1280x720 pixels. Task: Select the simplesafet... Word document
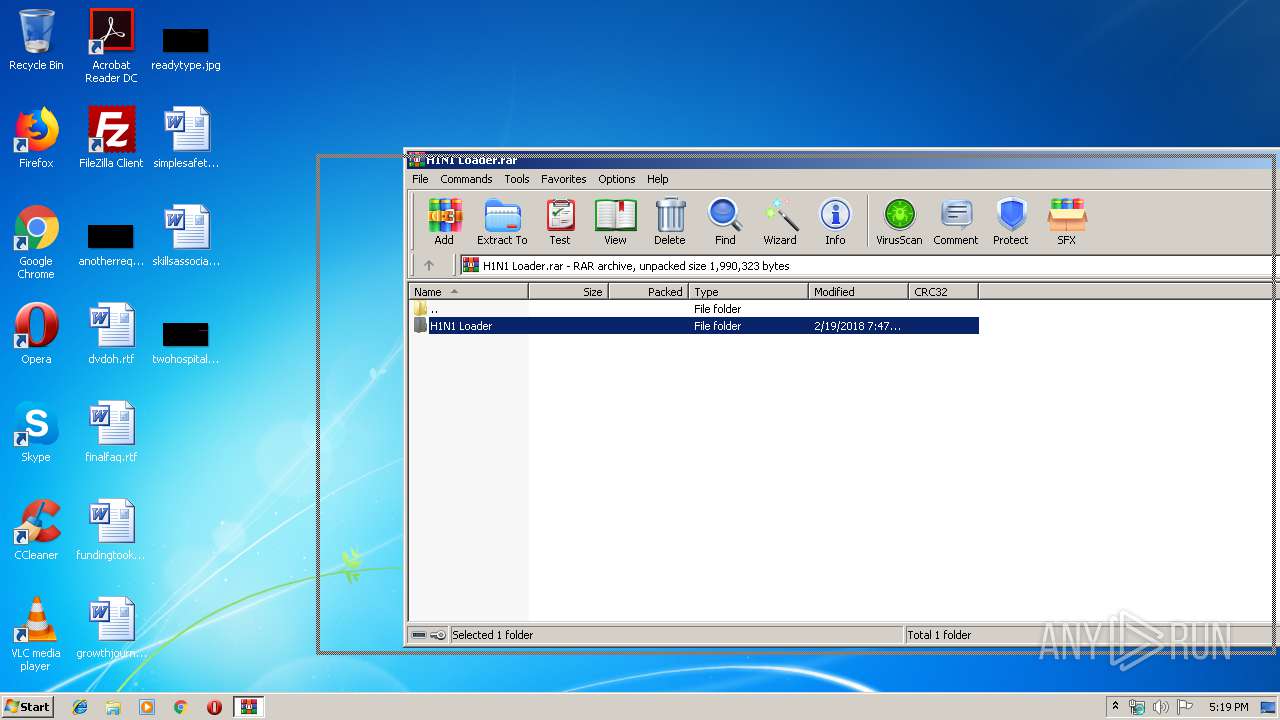[186, 138]
